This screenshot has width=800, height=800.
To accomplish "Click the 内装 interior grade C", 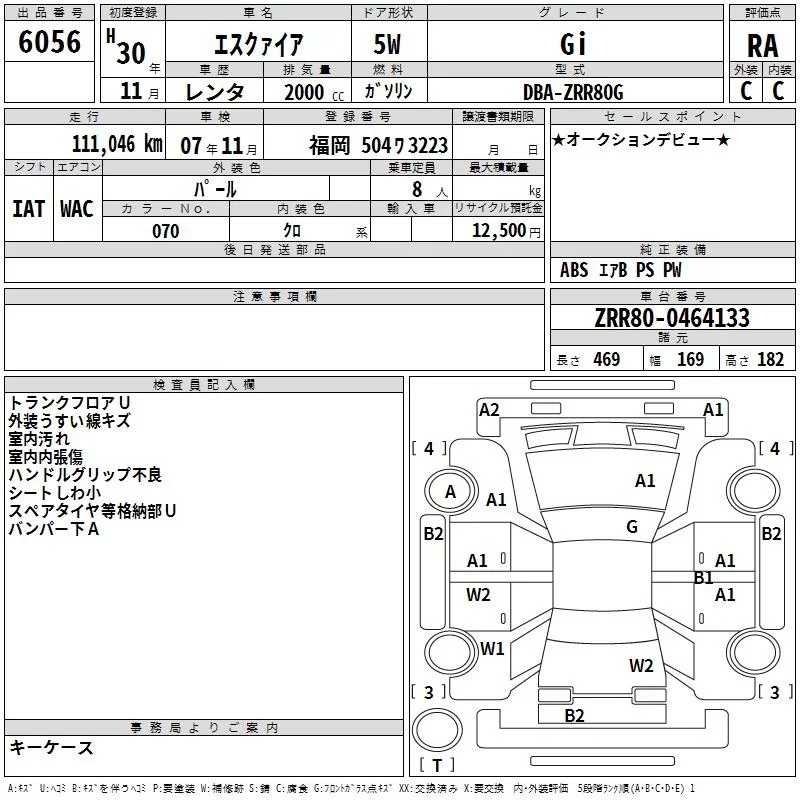I will point(779,91).
